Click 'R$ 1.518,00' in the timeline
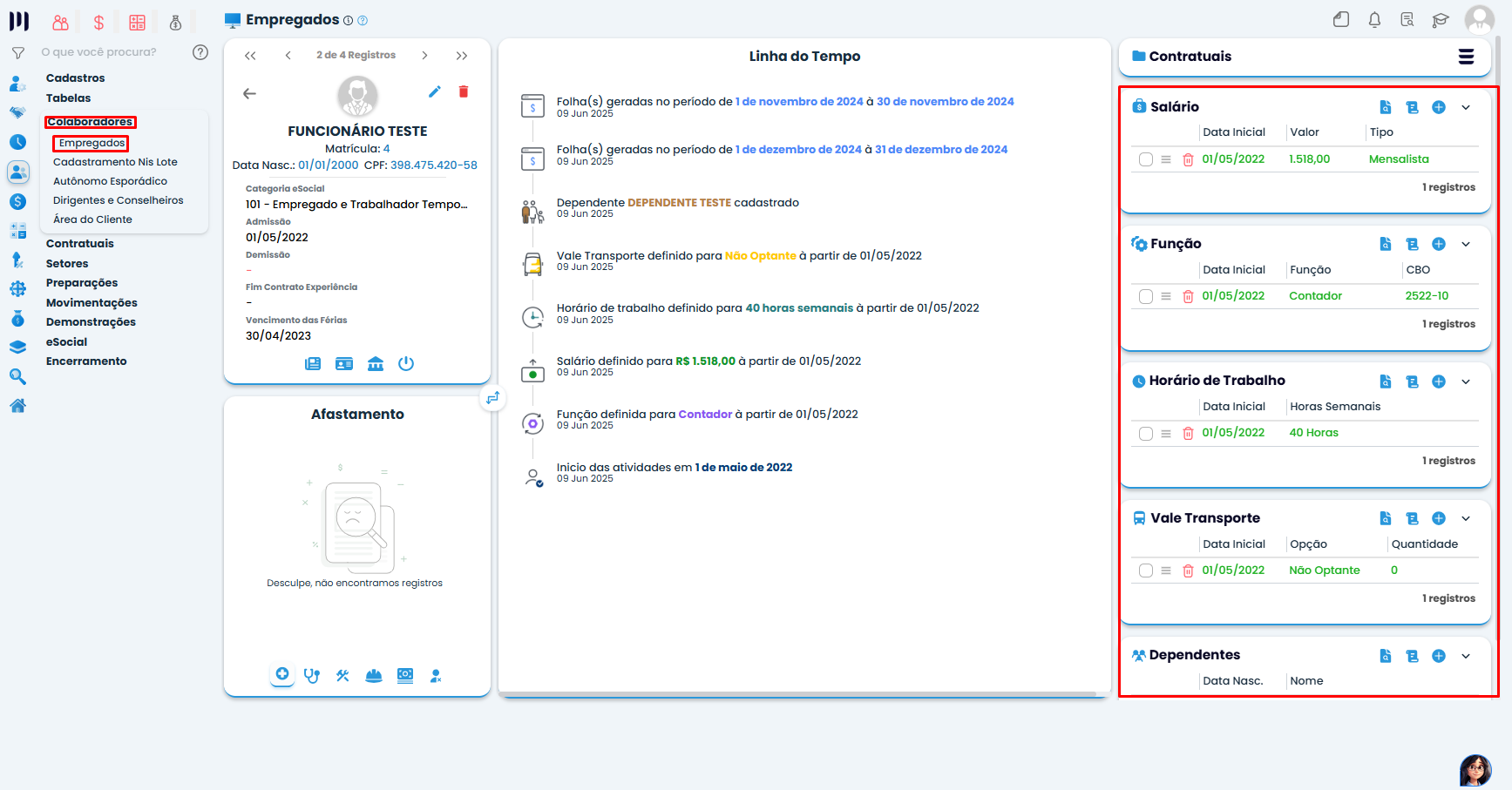Image resolution: width=1512 pixels, height=790 pixels. (x=705, y=361)
